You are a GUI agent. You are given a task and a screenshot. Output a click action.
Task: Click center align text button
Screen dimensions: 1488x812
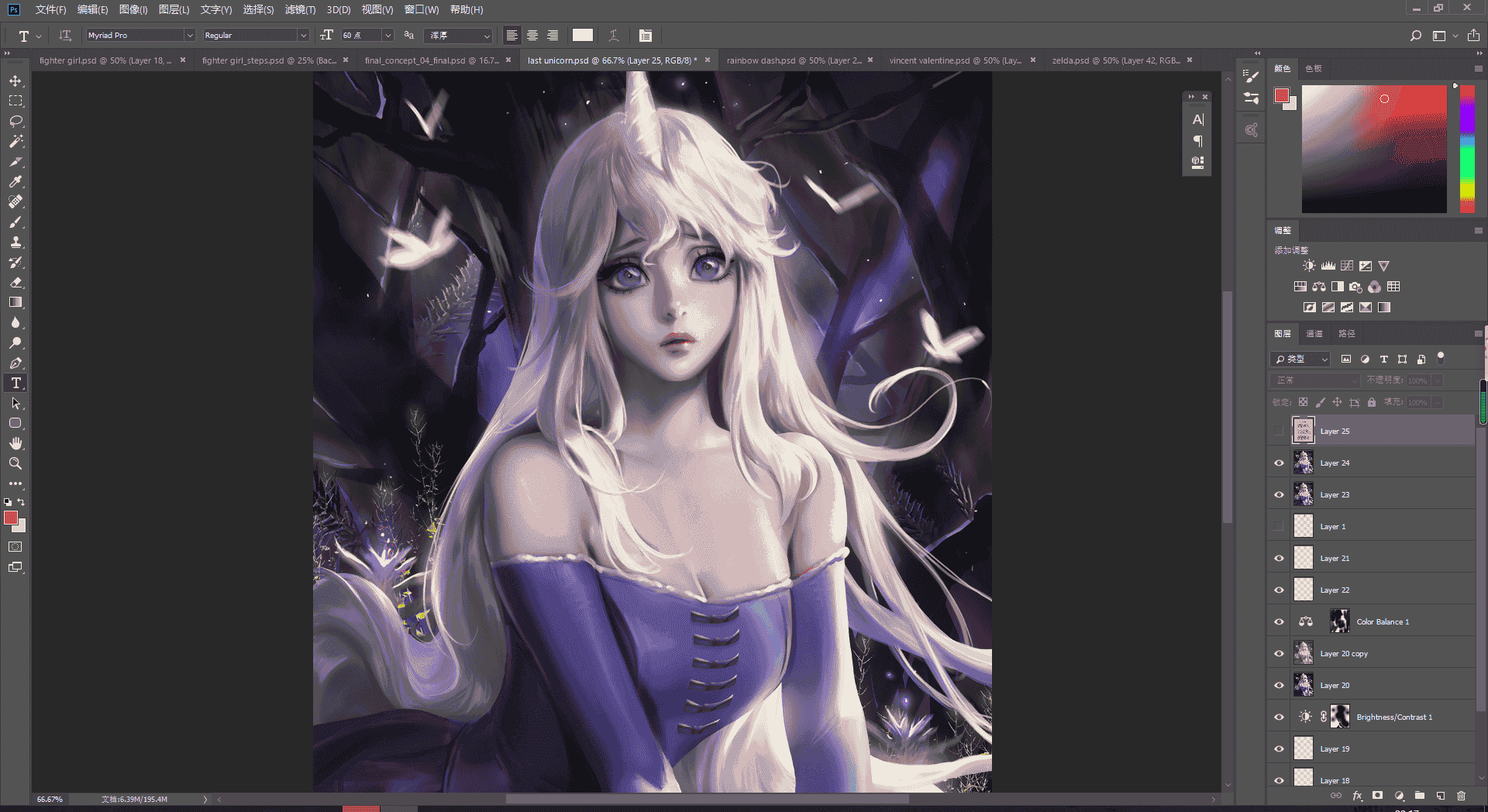(532, 36)
